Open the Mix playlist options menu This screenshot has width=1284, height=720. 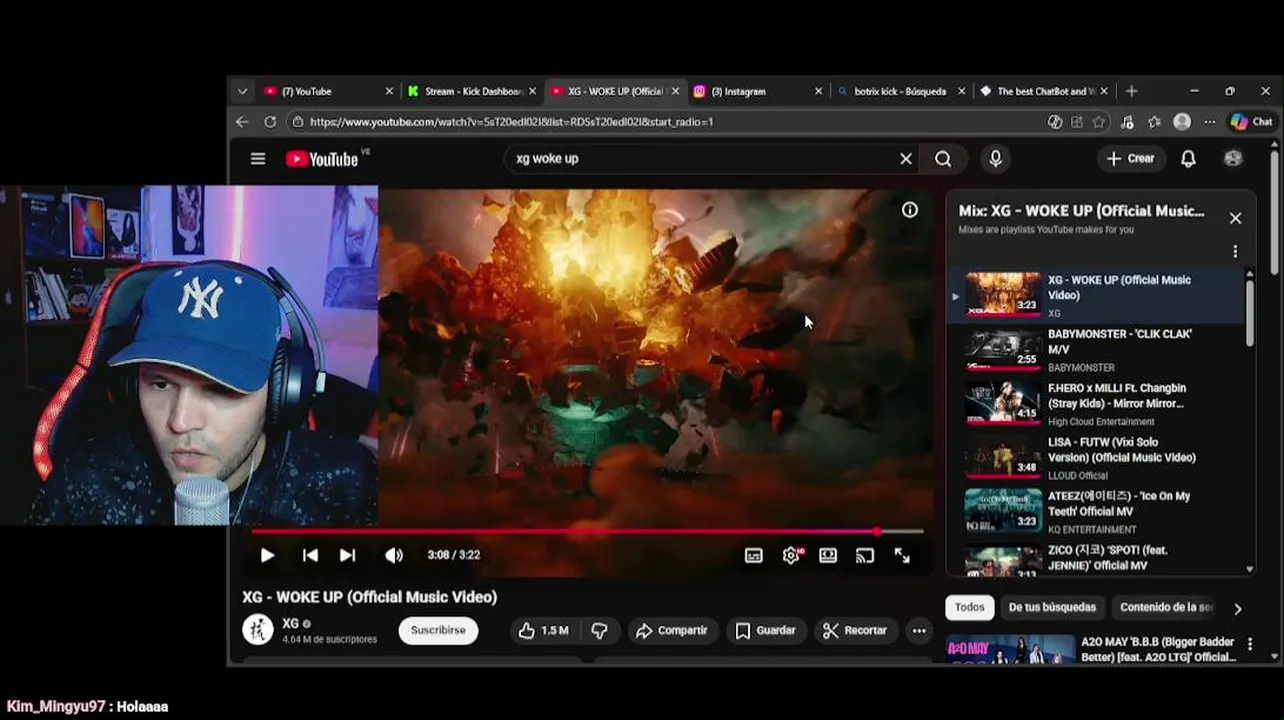point(1235,252)
